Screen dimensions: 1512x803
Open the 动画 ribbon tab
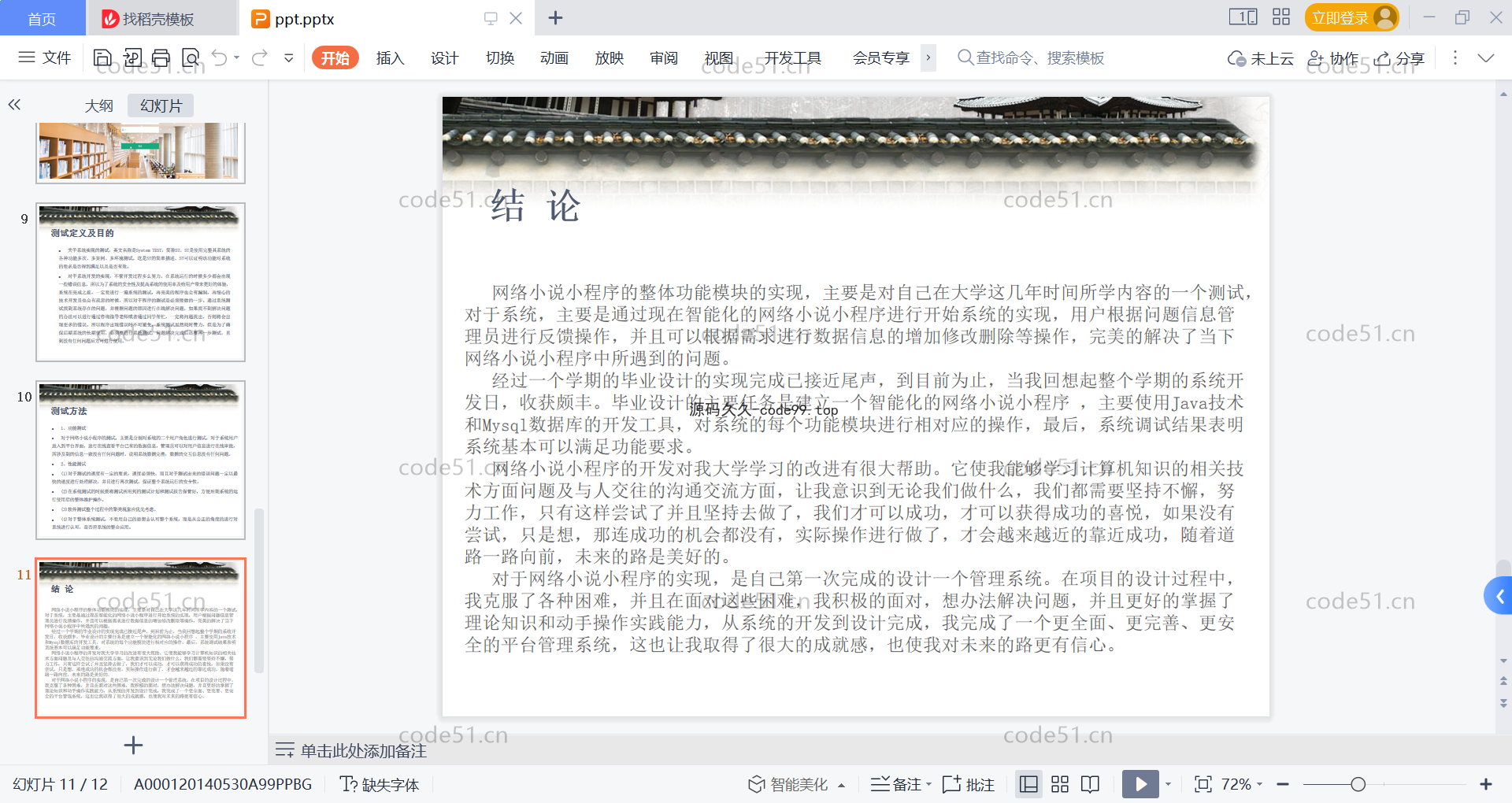click(x=554, y=57)
